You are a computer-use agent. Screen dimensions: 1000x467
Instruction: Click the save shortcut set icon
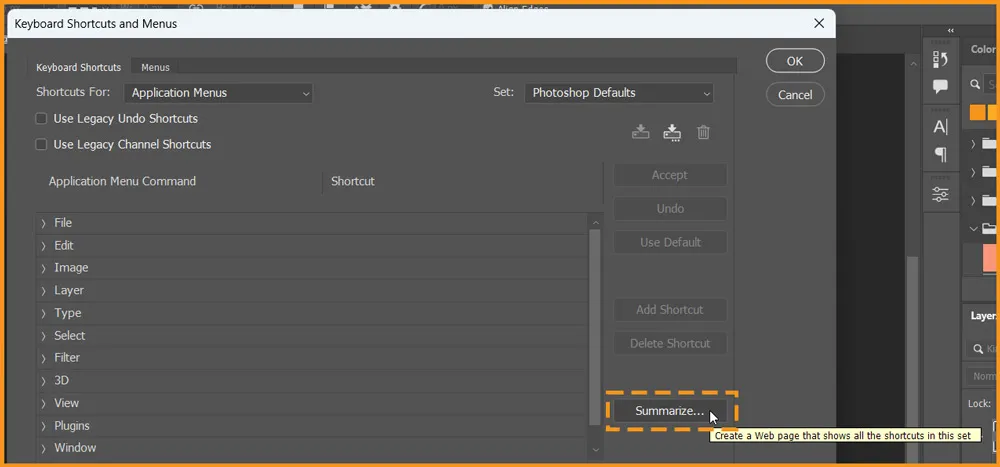coord(641,132)
